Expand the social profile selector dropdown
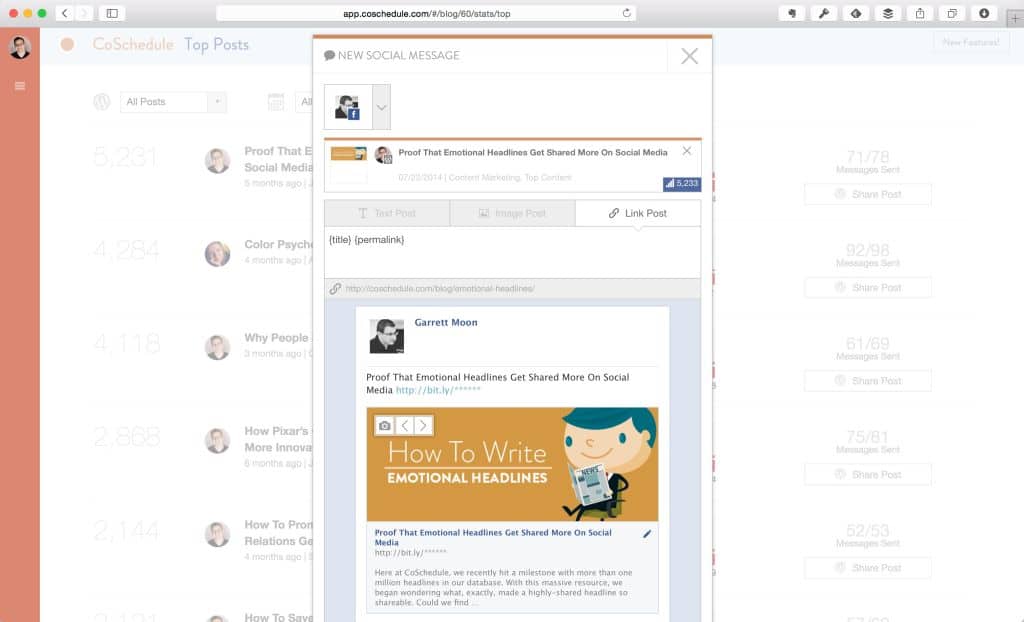Viewport: 1024px width, 622px height. pos(381,107)
